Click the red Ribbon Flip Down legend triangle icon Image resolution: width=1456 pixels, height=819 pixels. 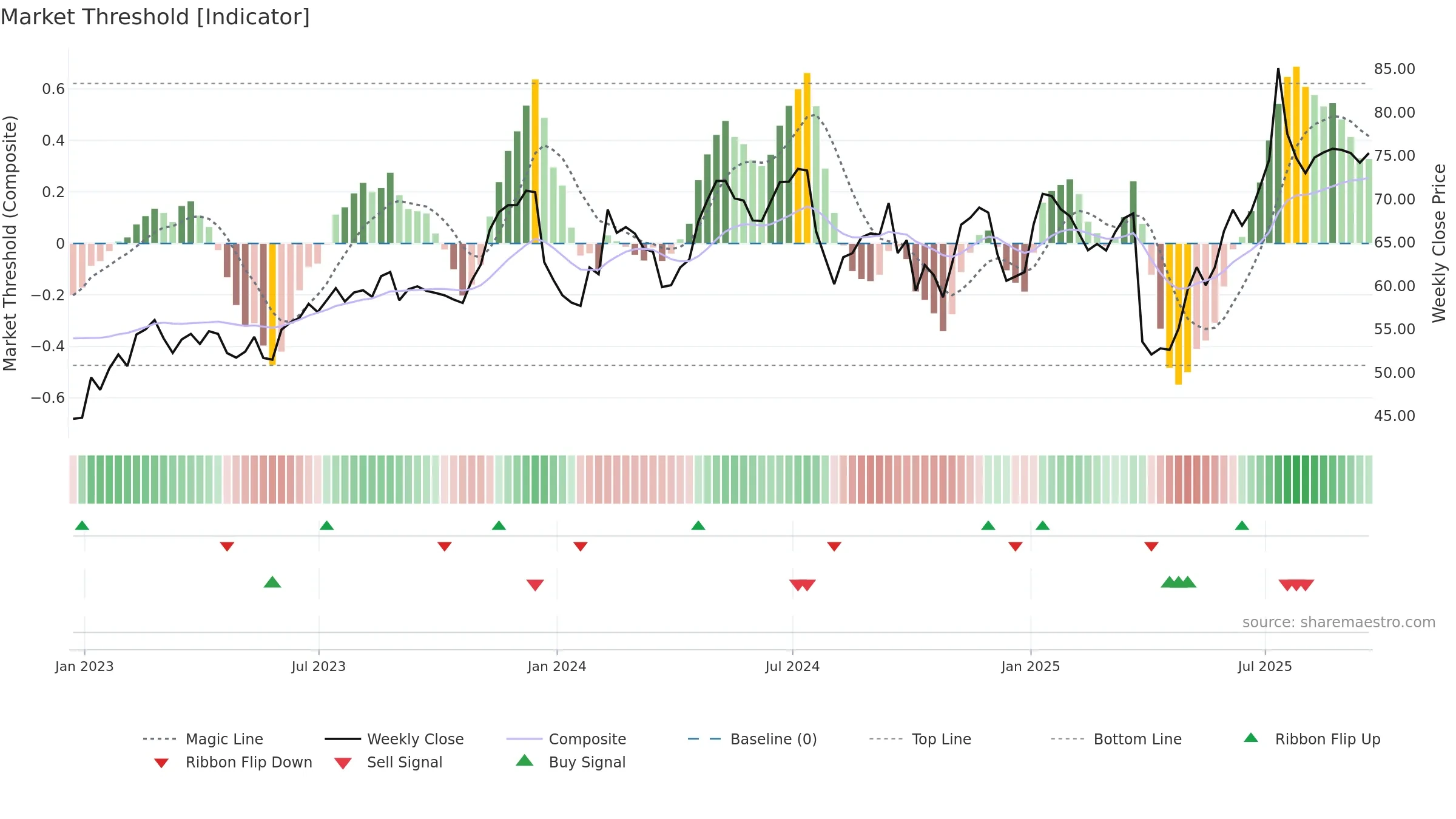[x=161, y=763]
